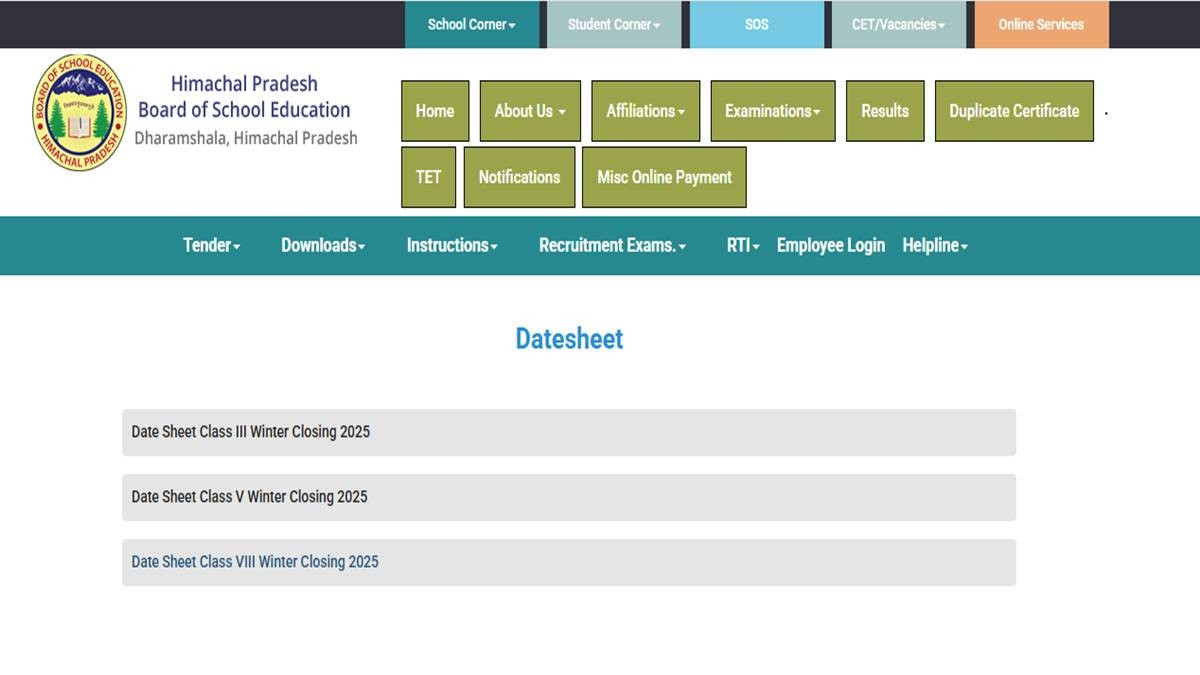Open the Results page

(x=885, y=111)
